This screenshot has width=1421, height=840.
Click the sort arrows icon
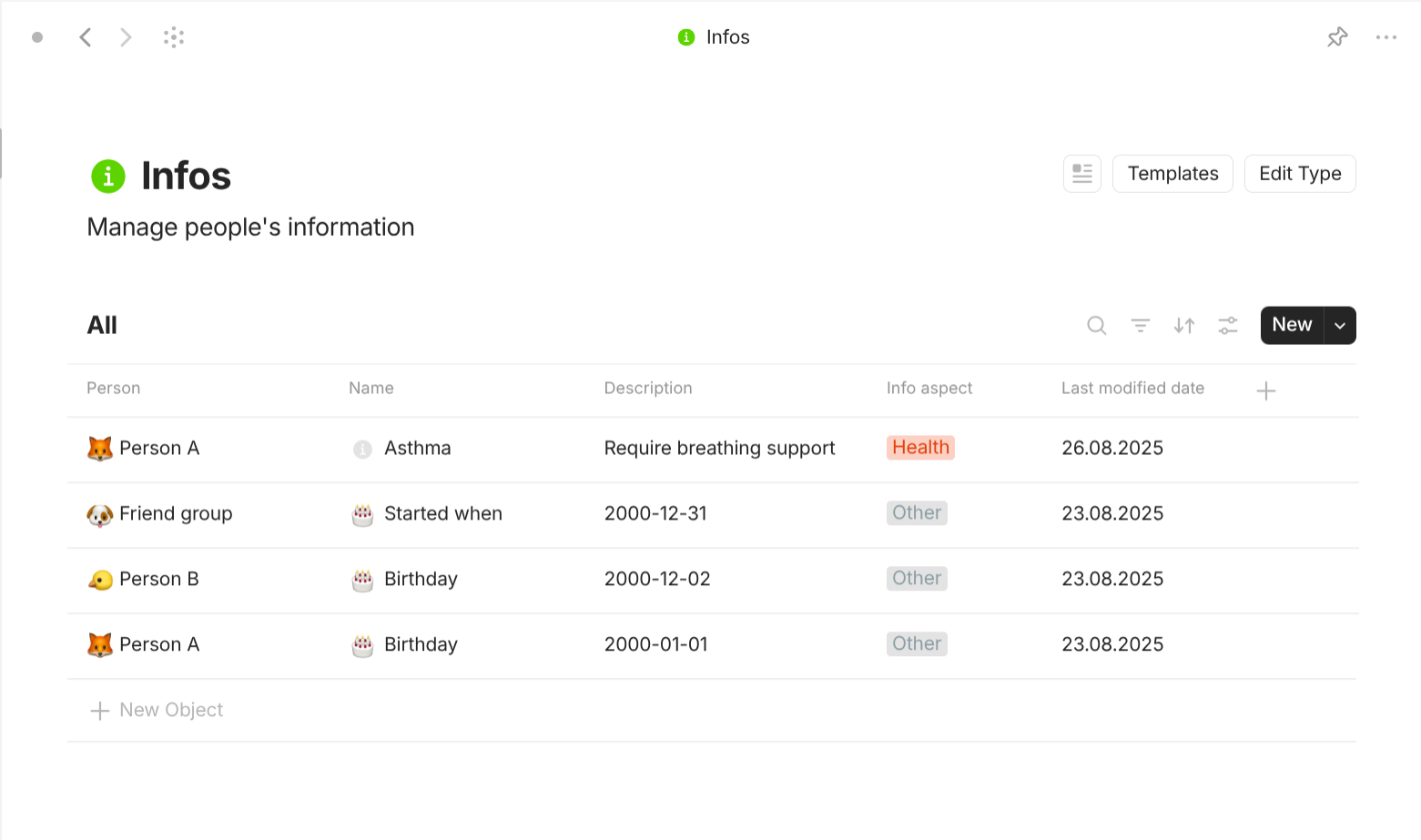[x=1183, y=325]
